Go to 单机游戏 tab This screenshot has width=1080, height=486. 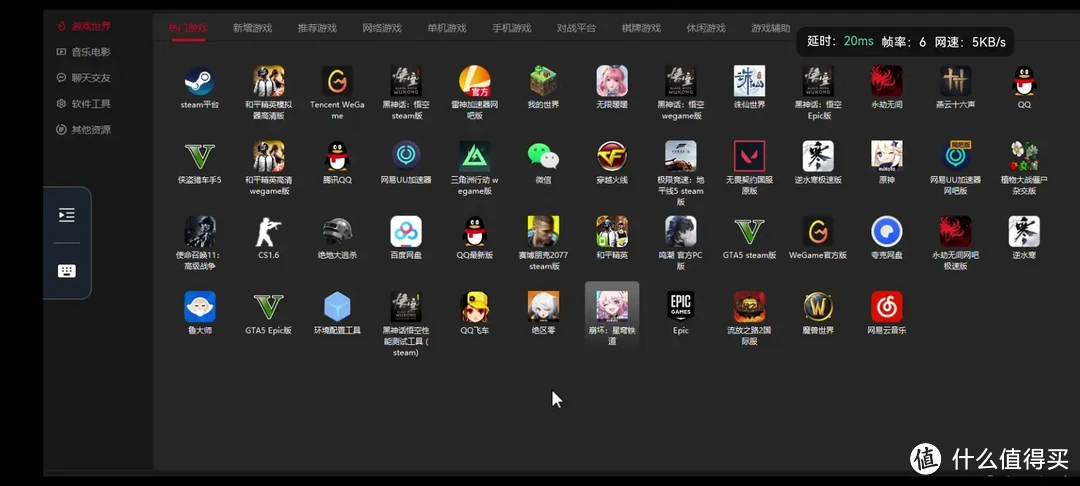446,28
